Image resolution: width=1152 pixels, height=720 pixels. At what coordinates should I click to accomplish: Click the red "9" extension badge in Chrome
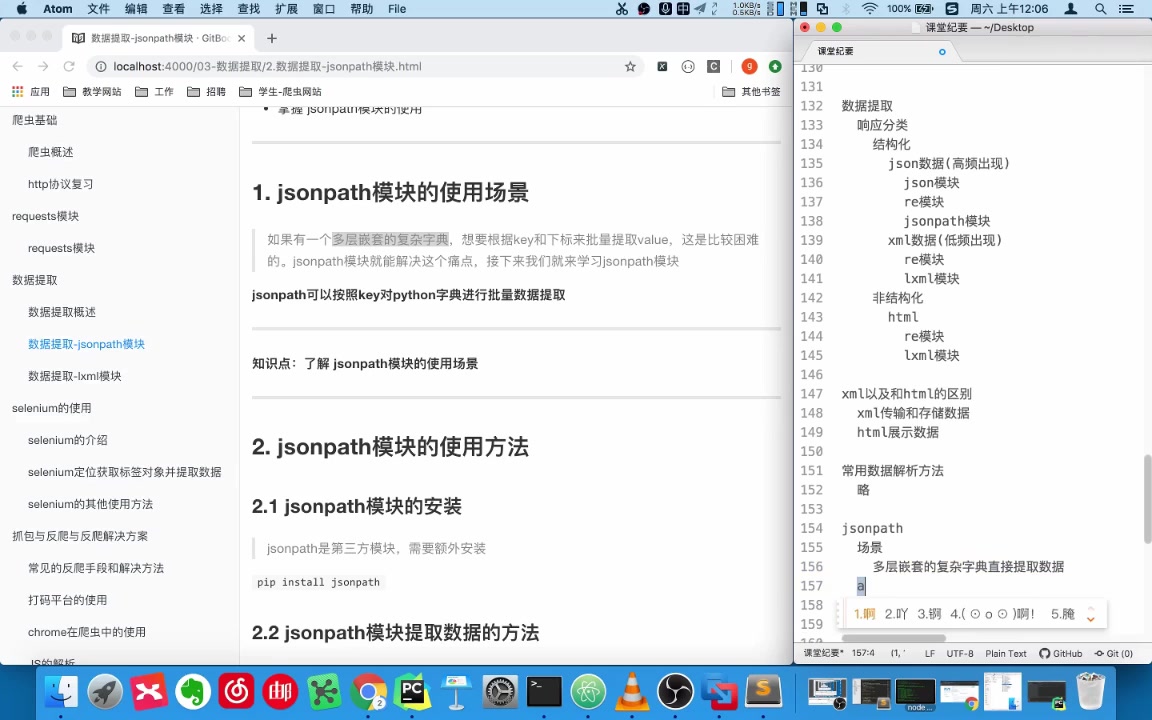749,66
